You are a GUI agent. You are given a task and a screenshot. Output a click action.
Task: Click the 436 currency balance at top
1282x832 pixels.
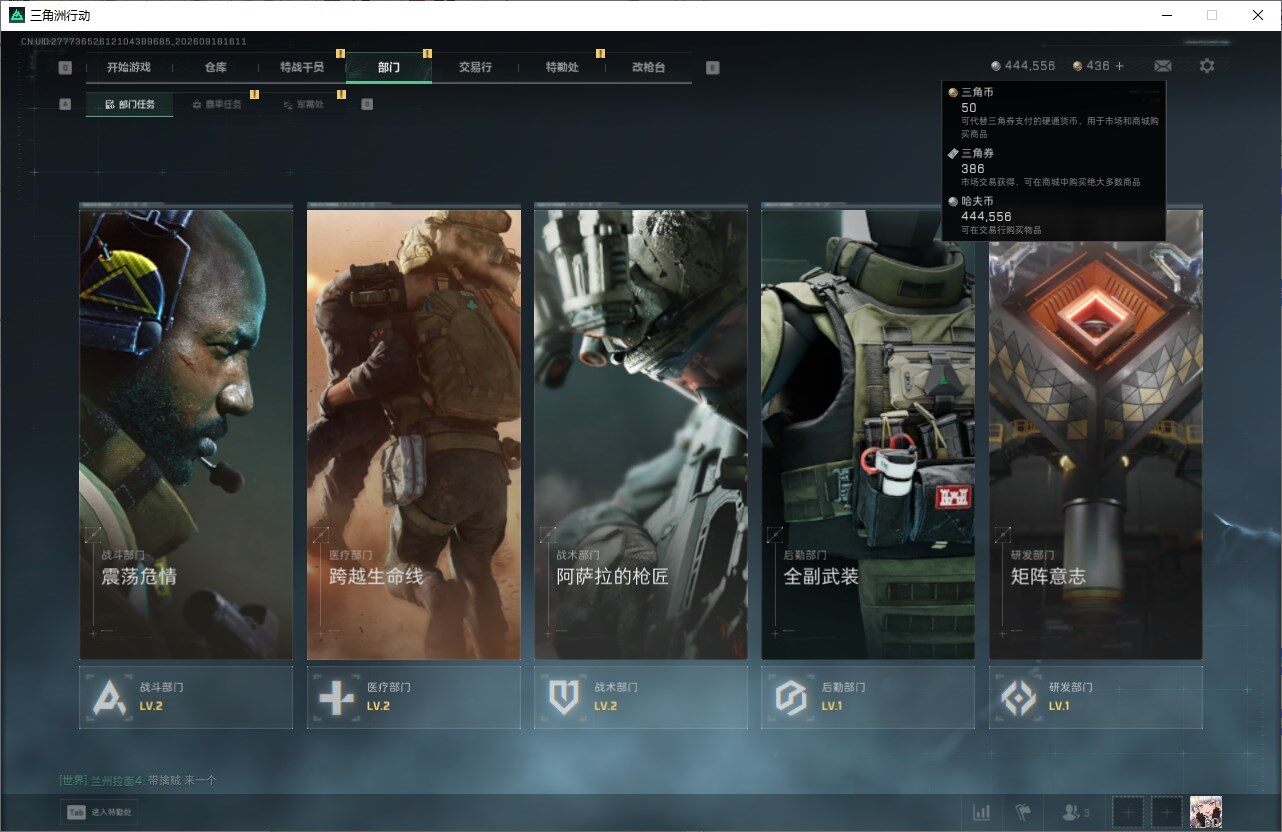(1098, 66)
